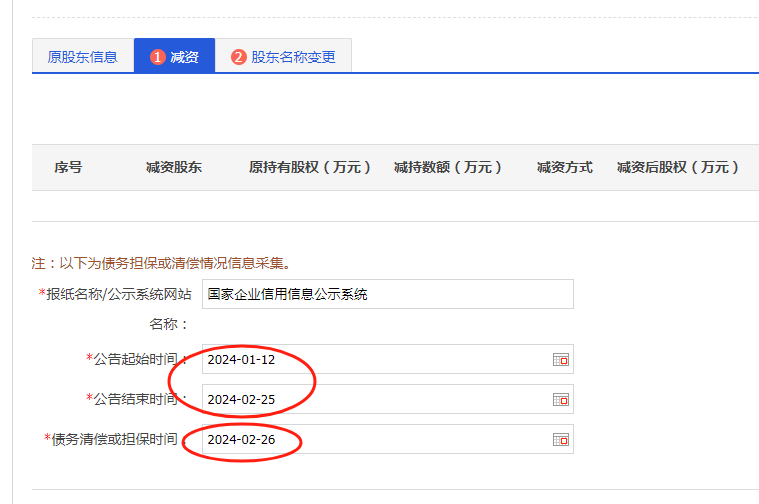Select the 减资 tab
This screenshot has height=504, width=759.
(x=175, y=57)
